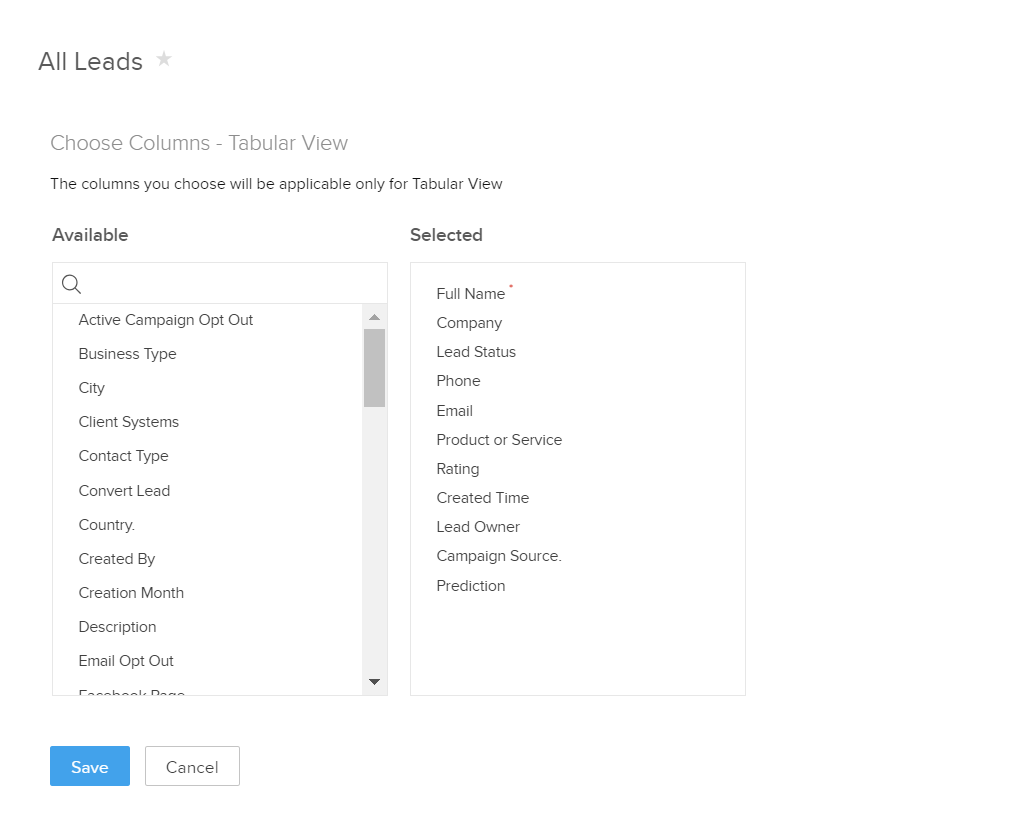
Task: Select Email Opt Out in Available list
Action: coord(127,661)
